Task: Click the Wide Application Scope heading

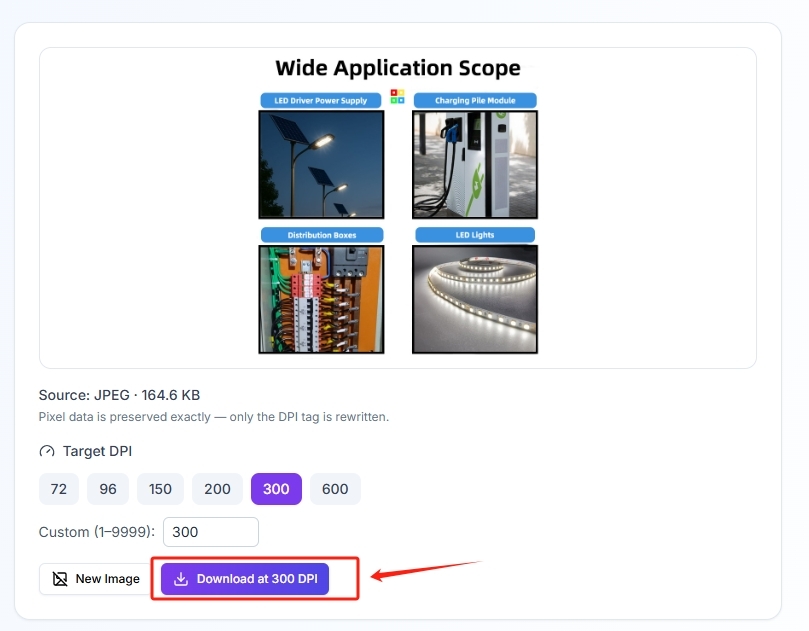Action: (398, 68)
